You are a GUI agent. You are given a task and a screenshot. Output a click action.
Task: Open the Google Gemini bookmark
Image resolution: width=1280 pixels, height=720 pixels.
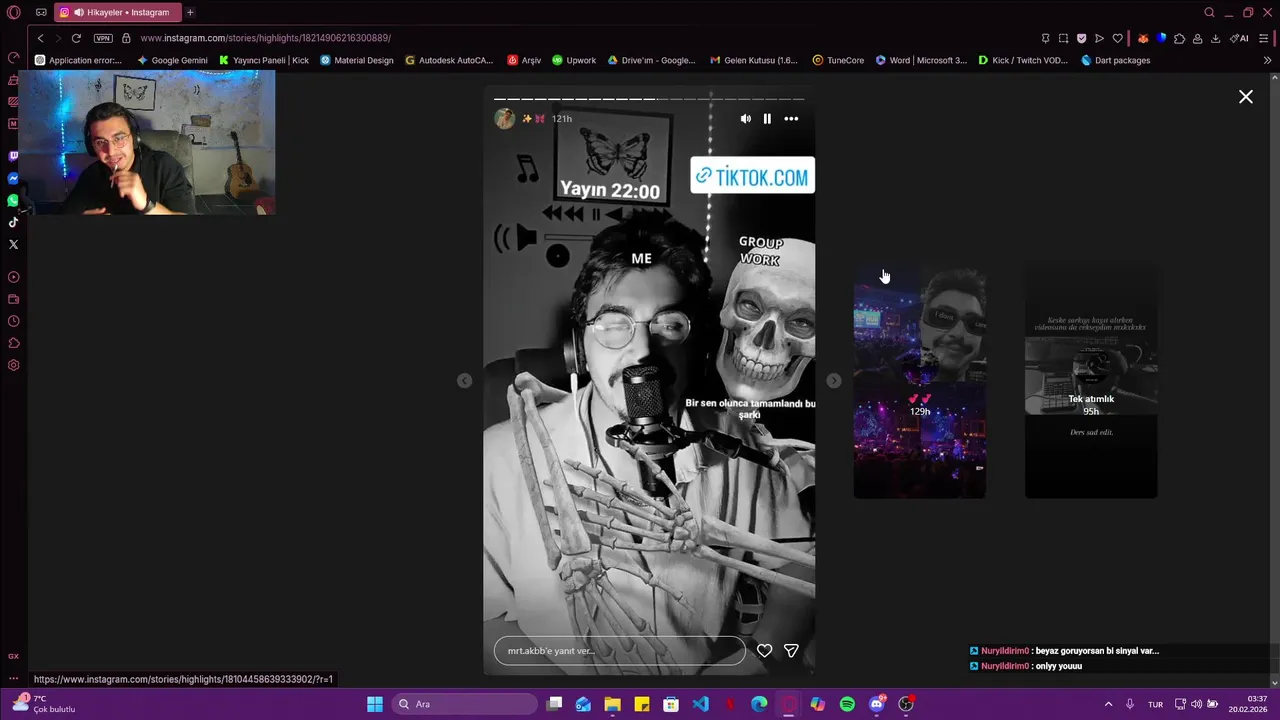point(172,60)
